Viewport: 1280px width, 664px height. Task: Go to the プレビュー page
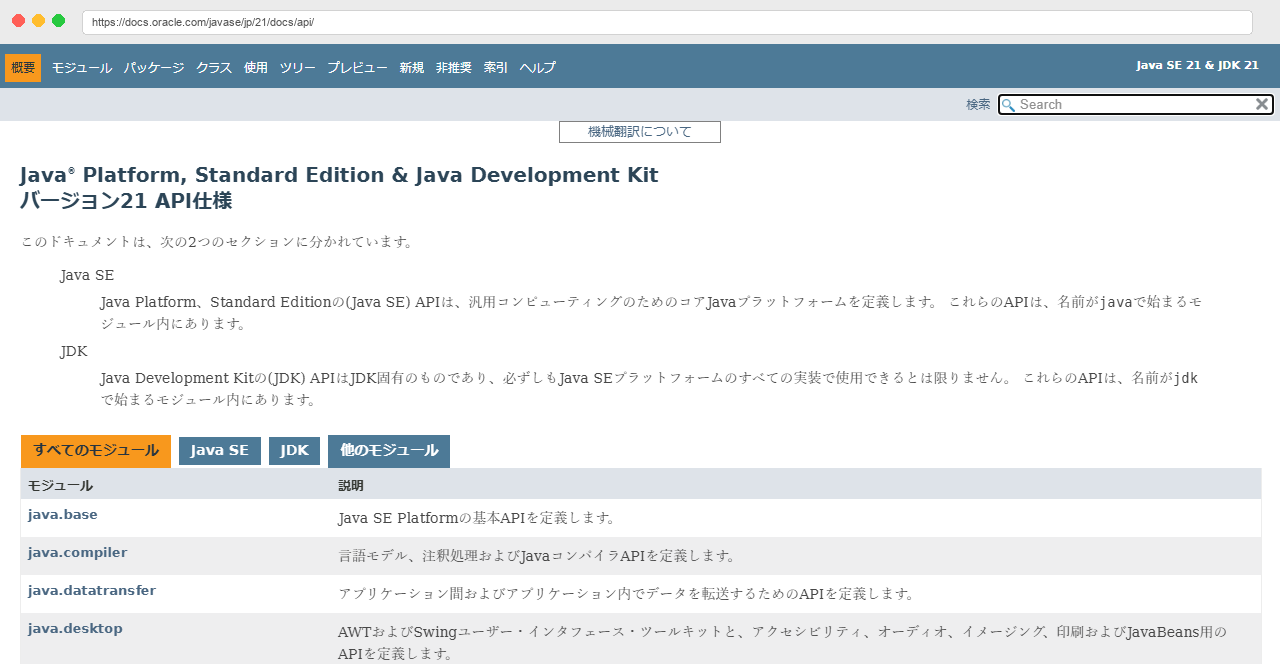click(x=357, y=68)
